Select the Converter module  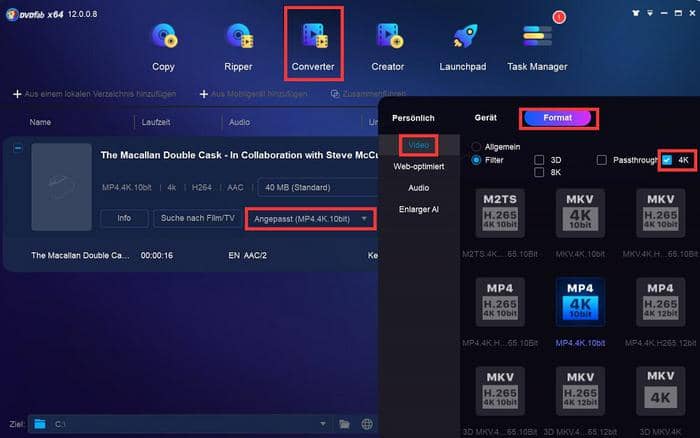click(313, 46)
